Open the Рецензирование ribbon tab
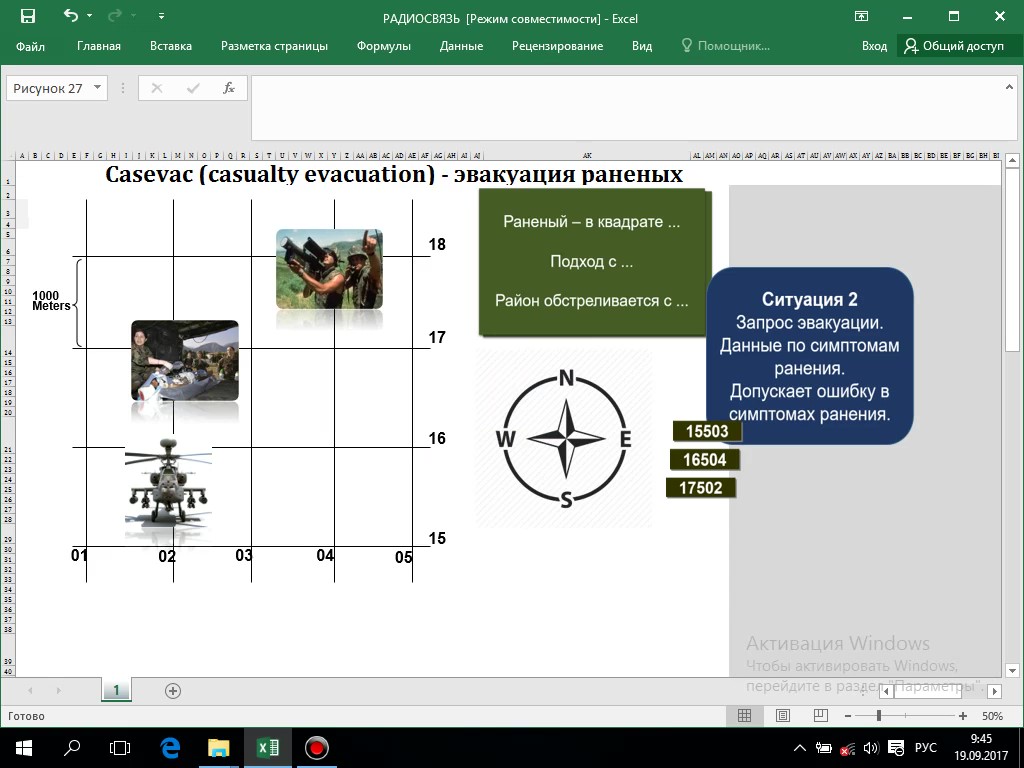1024x768 pixels. coord(557,46)
